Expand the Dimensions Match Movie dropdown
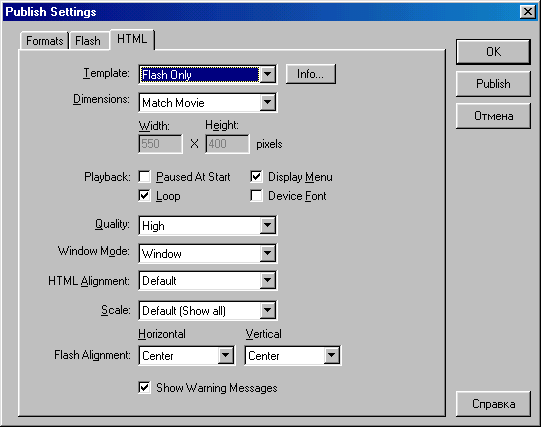 (x=207, y=102)
